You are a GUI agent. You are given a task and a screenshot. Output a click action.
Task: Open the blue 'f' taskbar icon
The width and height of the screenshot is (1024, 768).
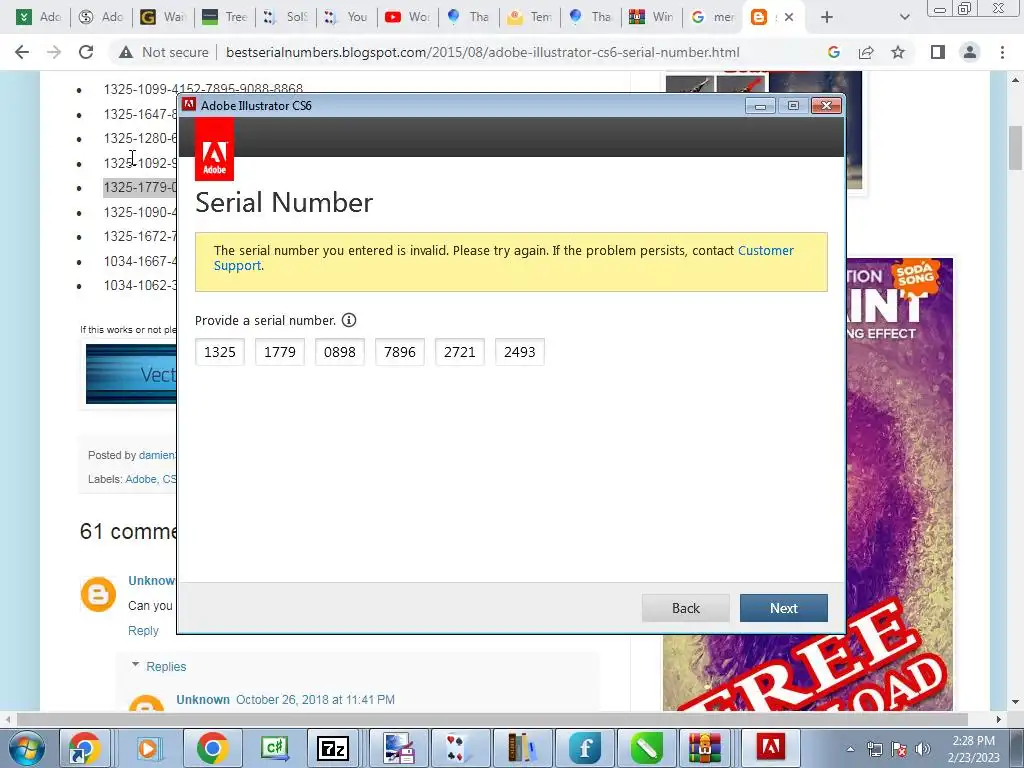585,748
